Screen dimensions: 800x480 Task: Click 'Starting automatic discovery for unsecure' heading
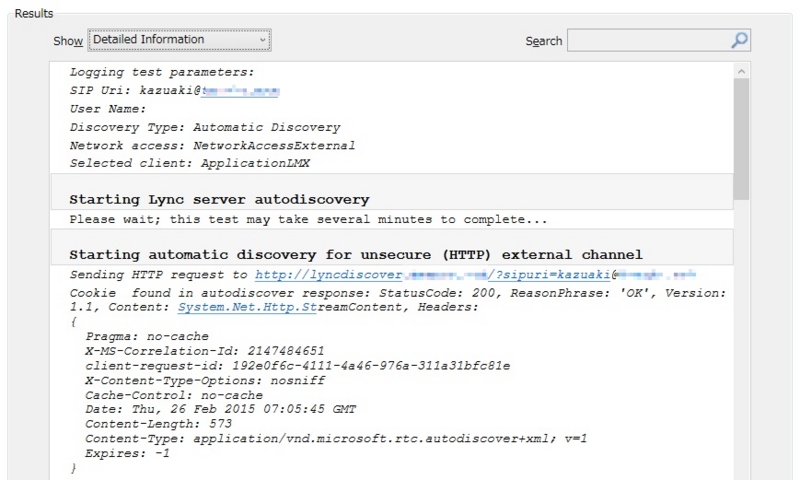coord(356,255)
